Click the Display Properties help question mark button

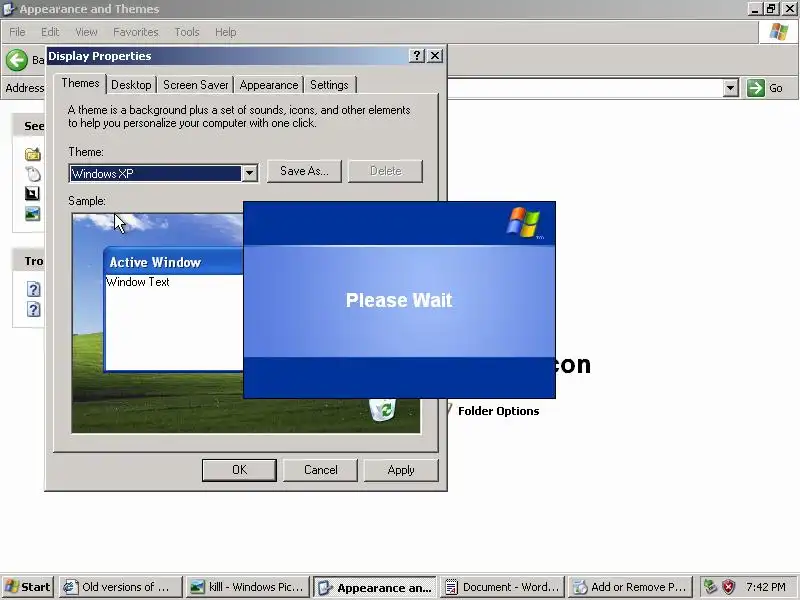coord(416,56)
